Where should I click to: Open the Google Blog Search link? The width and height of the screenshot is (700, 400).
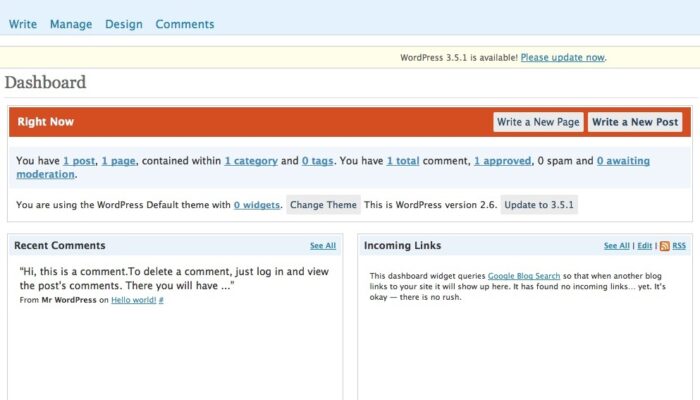click(524, 276)
